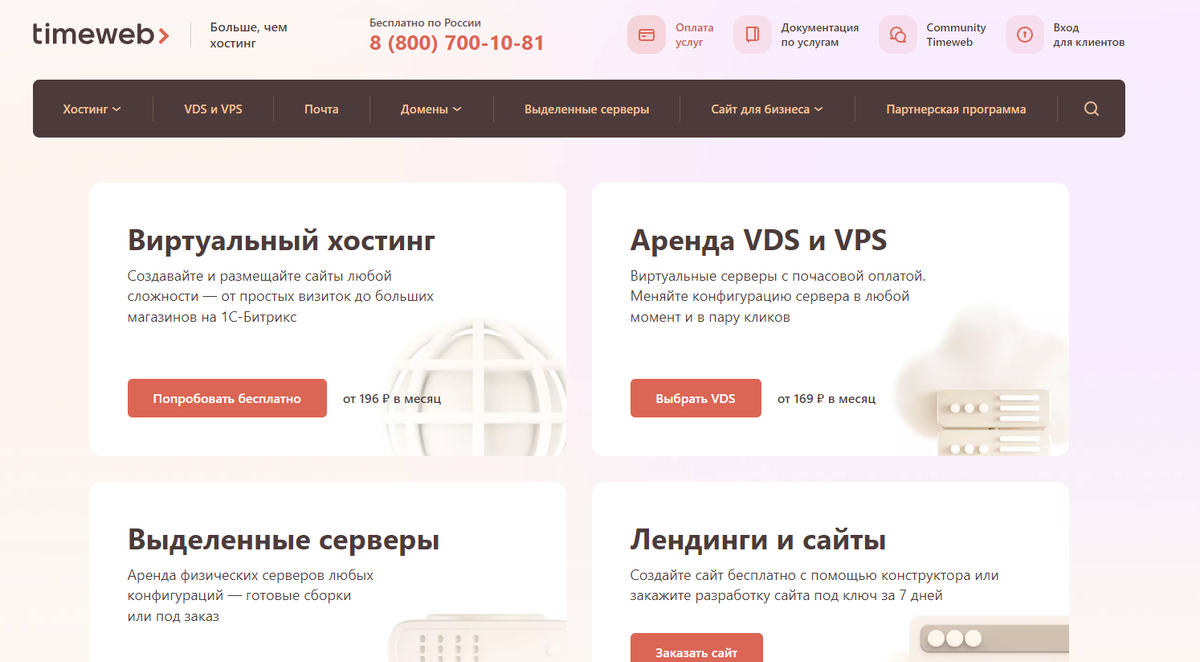1200x662 pixels.
Task: Expand the Сайт для бизнеса dropdown
Action: point(767,109)
